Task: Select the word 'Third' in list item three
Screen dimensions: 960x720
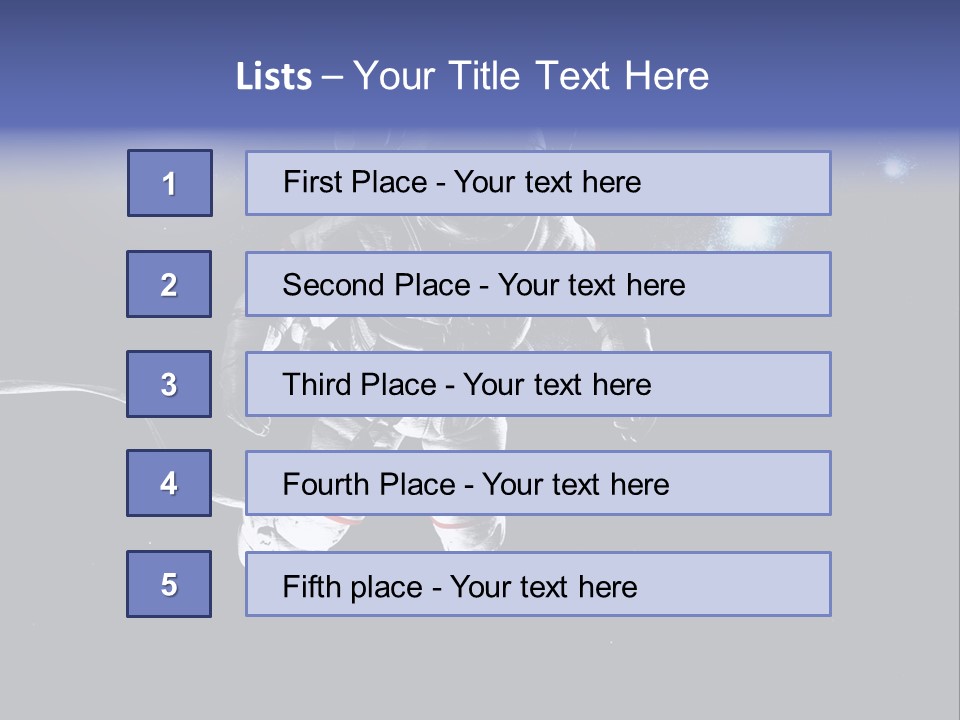Action: click(x=317, y=384)
